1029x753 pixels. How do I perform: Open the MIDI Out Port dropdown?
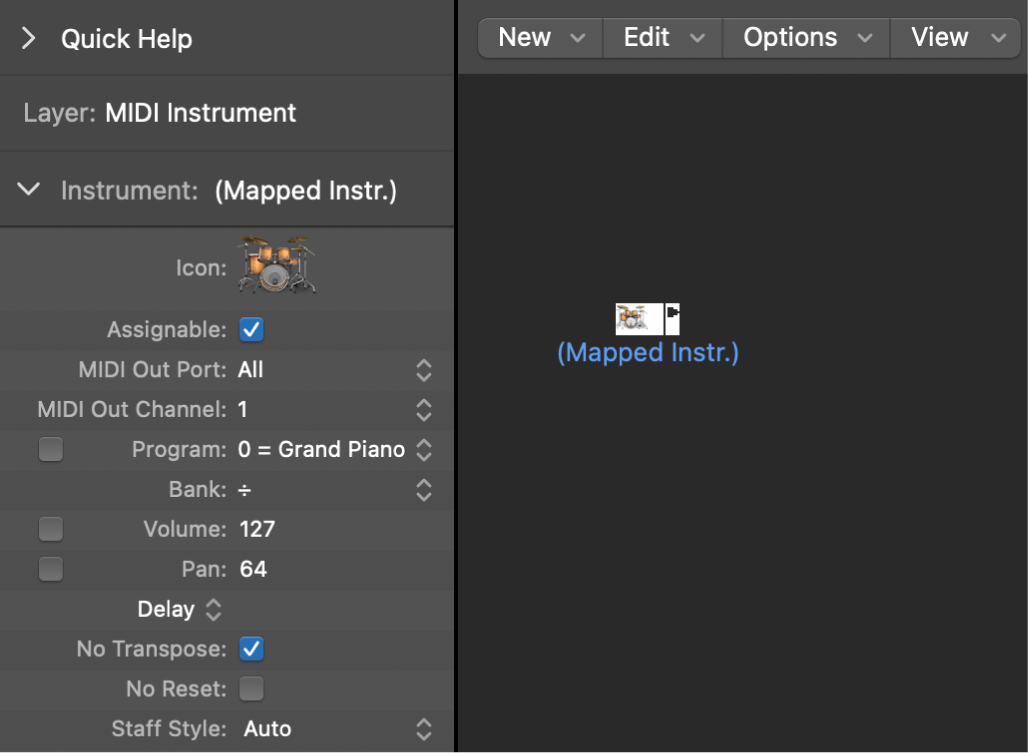coord(422,369)
